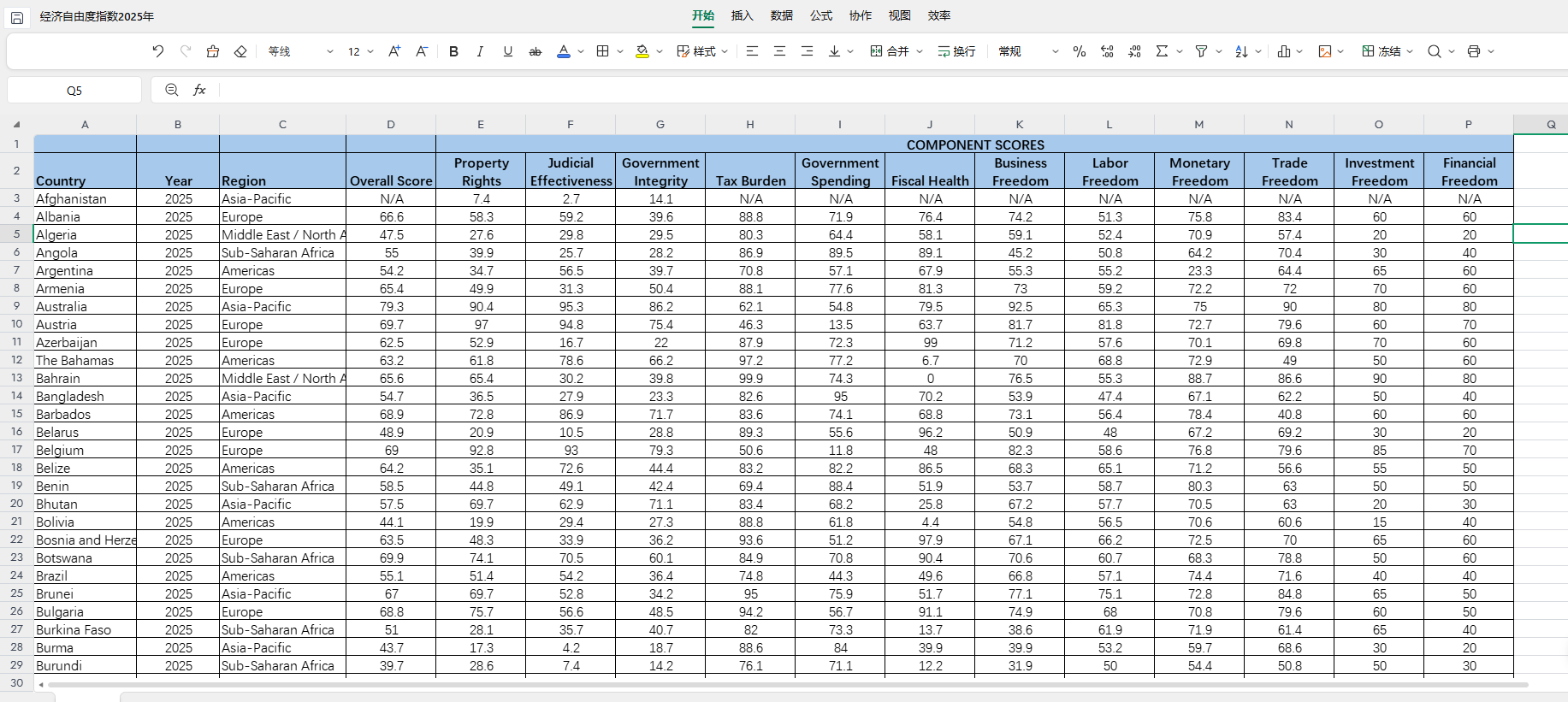The height and width of the screenshot is (702, 1568).
Task: Open the search magnifier tool
Action: [1435, 51]
